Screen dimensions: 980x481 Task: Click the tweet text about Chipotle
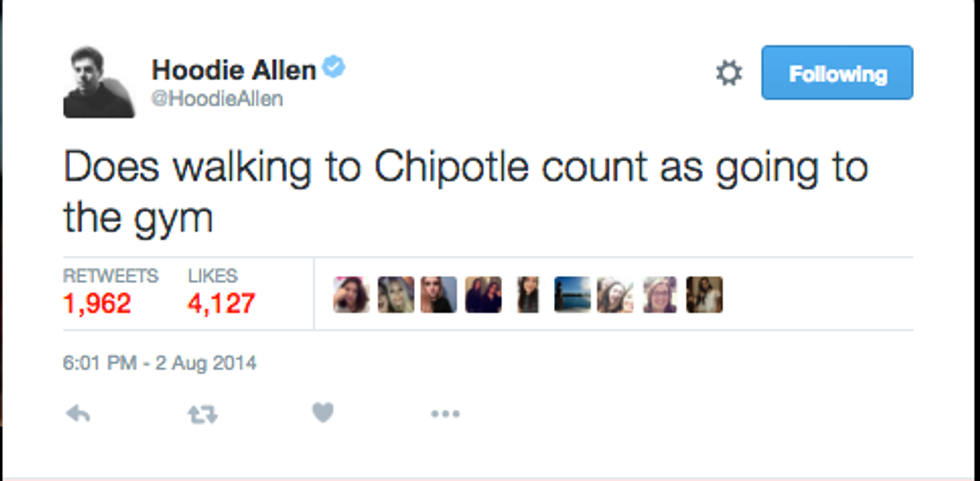point(465,190)
